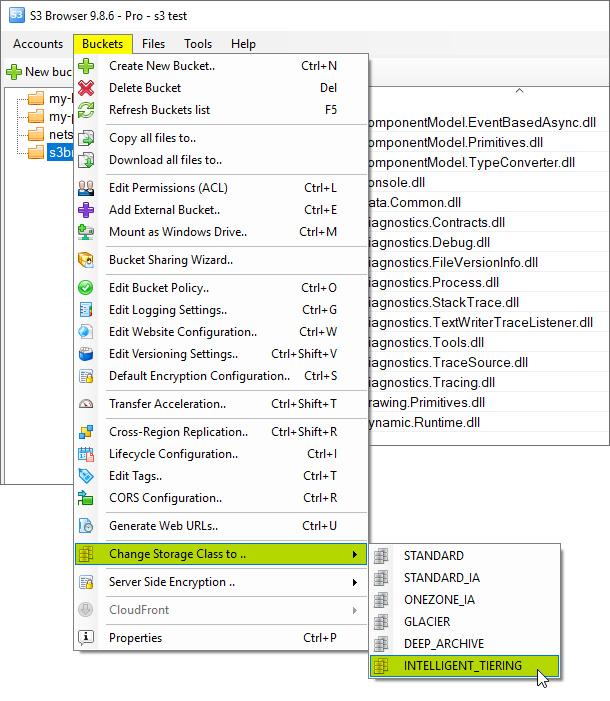Select Mount as Windows Drive.. entry

(221, 232)
